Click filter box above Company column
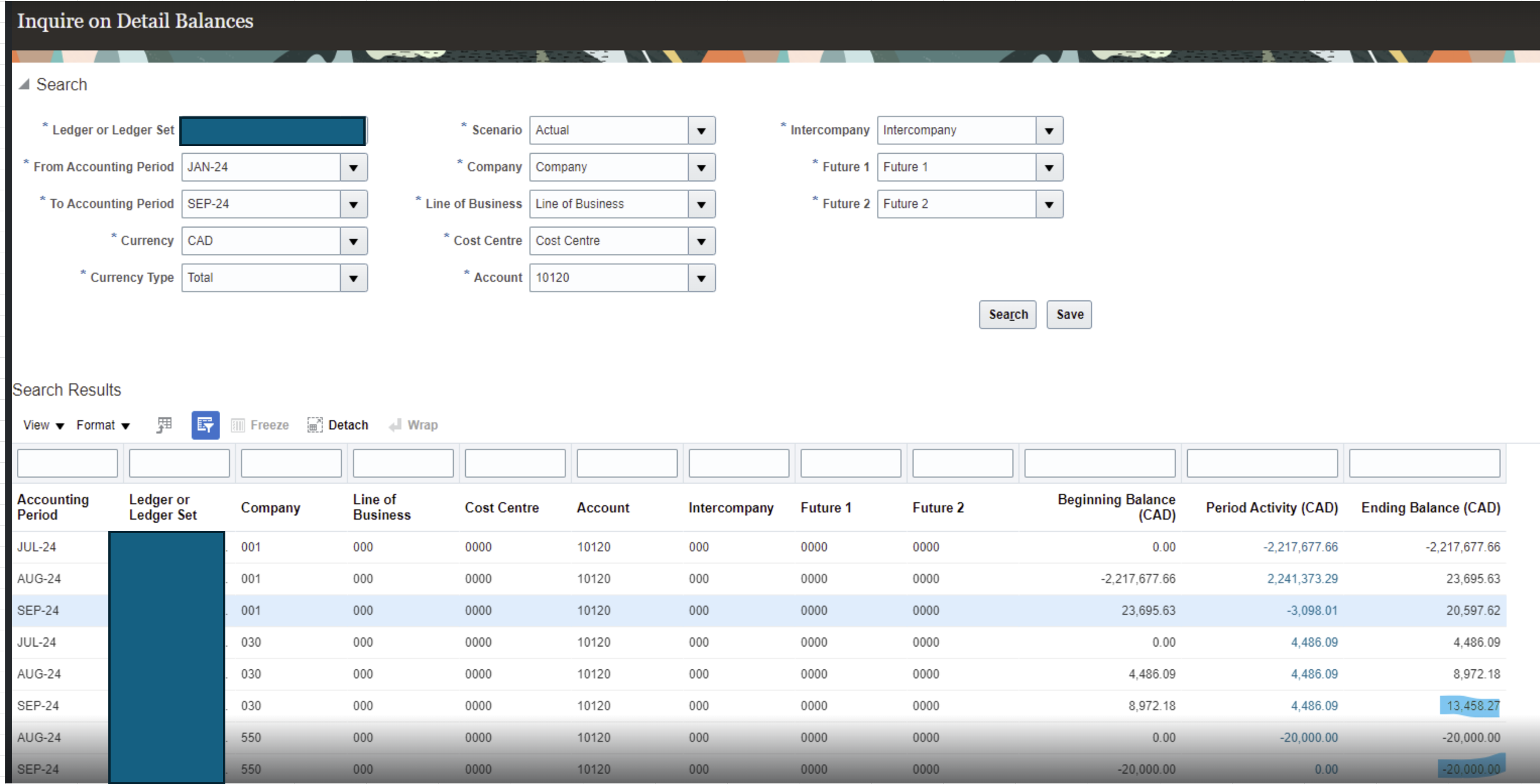Screen dimensions: 1540x784 [x=291, y=463]
